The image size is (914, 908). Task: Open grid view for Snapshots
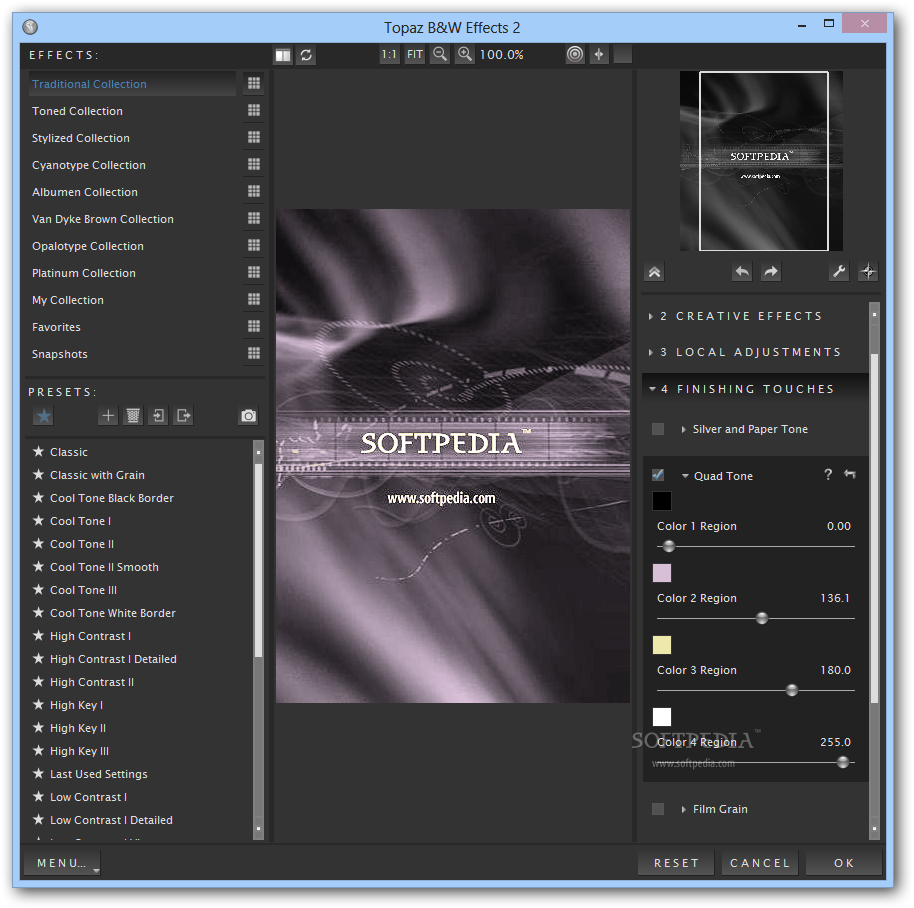pyautogui.click(x=254, y=353)
